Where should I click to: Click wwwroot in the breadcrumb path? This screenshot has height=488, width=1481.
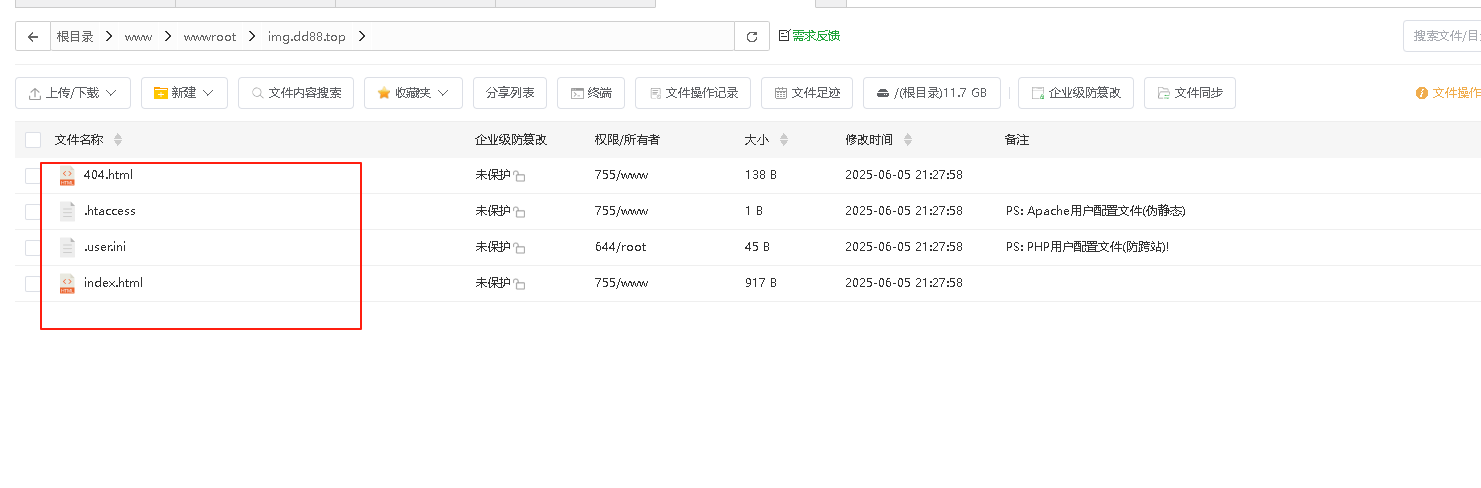(x=210, y=37)
